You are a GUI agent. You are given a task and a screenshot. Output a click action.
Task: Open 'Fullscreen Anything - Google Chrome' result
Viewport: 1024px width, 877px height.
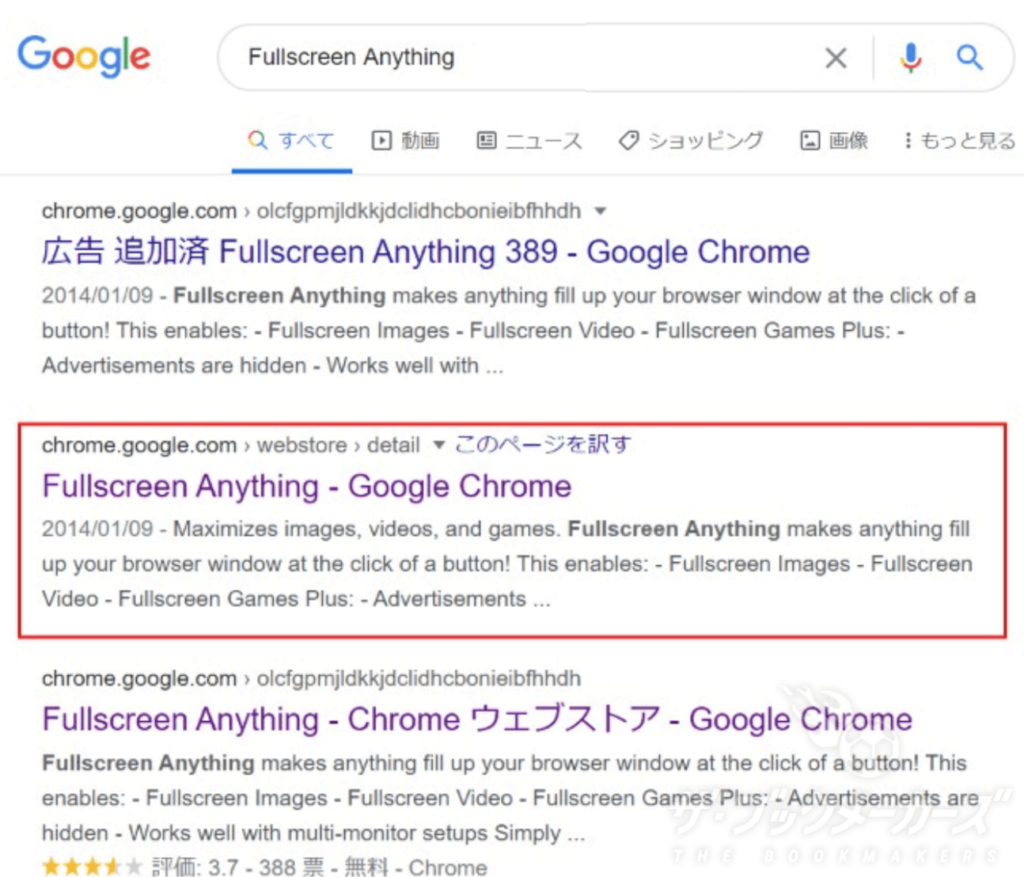(307, 486)
